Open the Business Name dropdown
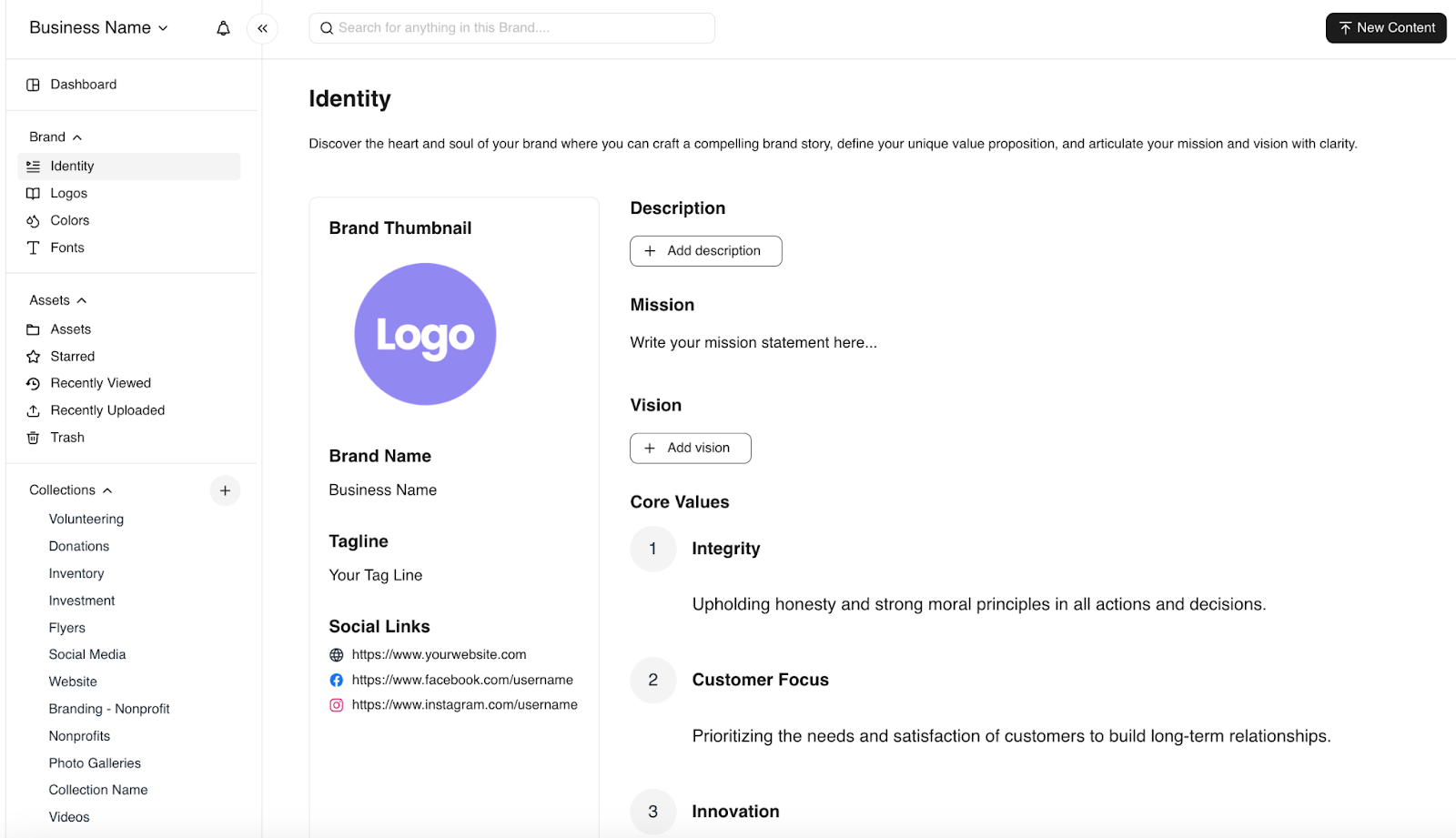1456x838 pixels. pyautogui.click(x=97, y=27)
